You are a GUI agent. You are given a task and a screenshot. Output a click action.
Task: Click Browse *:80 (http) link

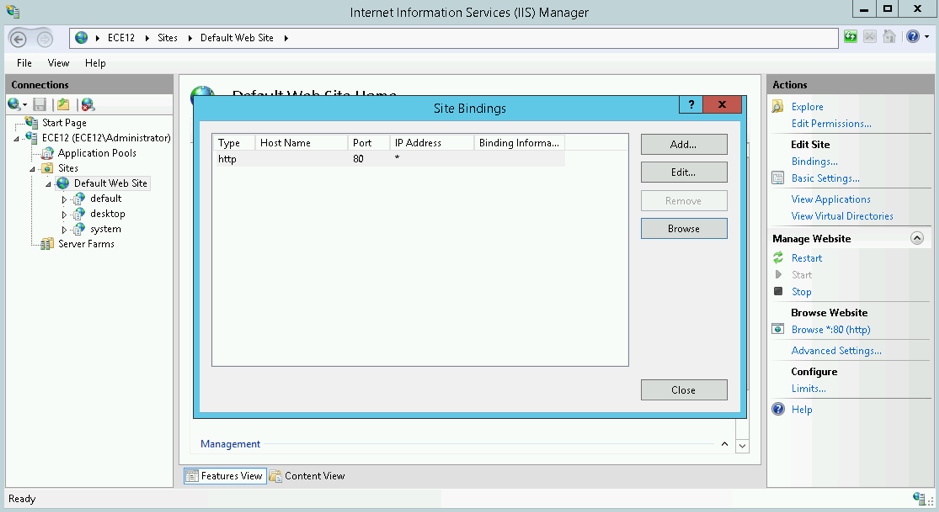pyautogui.click(x=831, y=329)
